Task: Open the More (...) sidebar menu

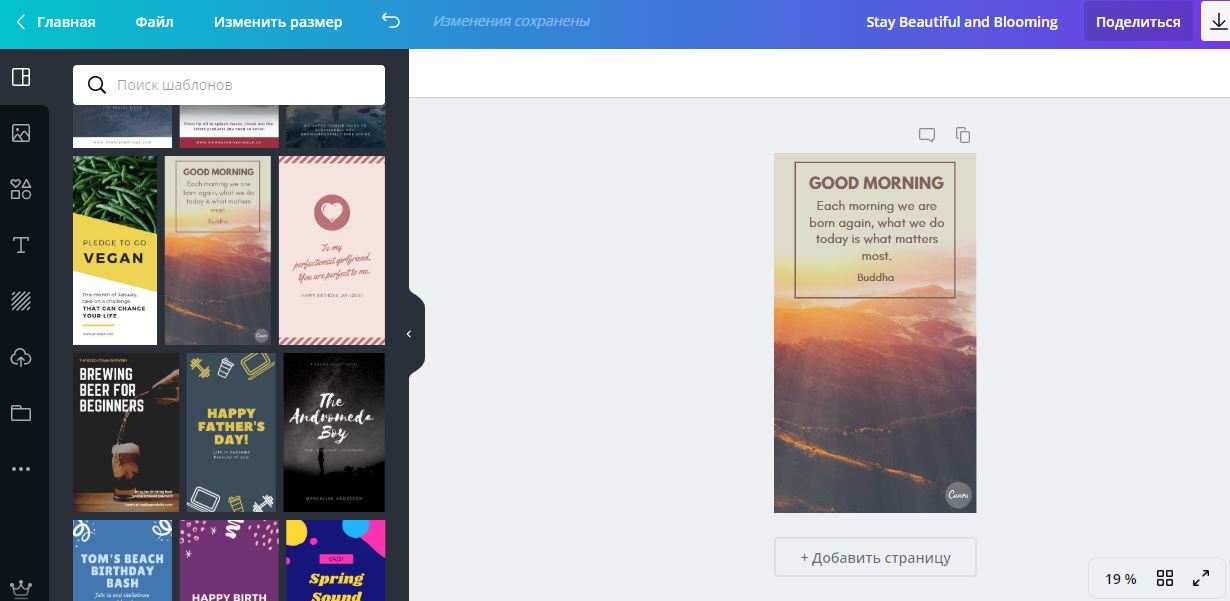Action: tap(21, 469)
